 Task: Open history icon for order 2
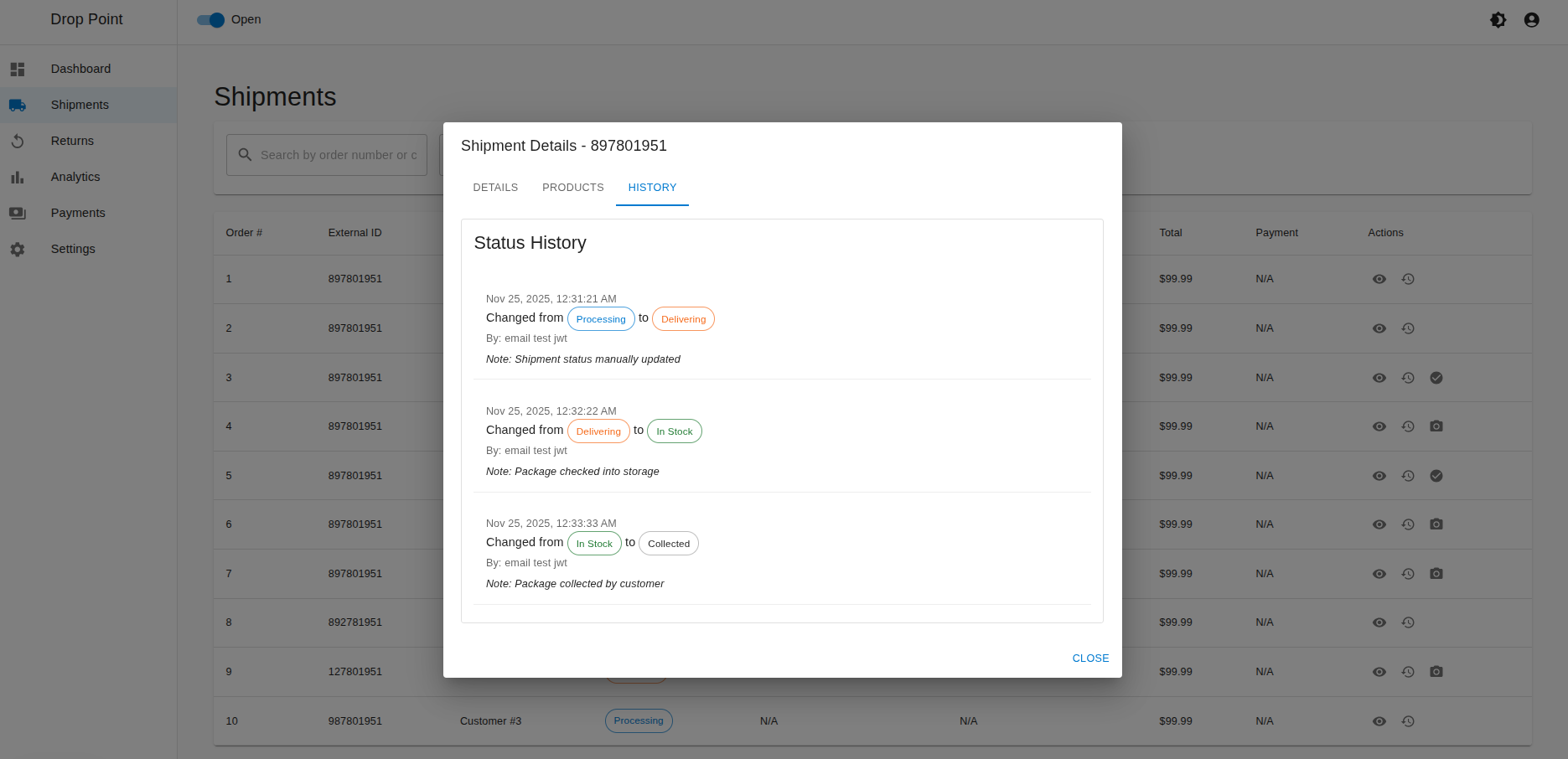coord(1408,328)
